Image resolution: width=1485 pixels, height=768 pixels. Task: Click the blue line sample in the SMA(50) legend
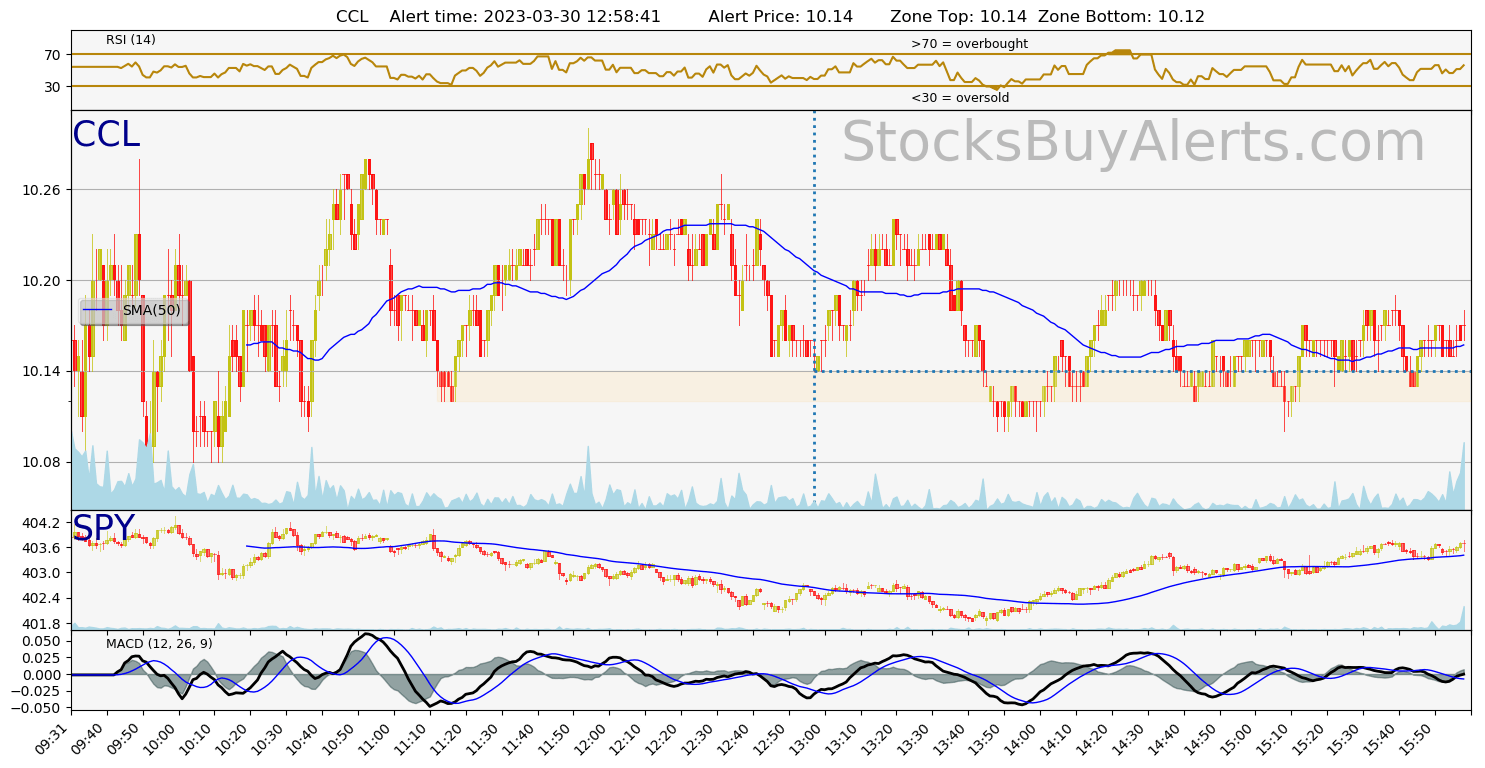[x=98, y=311]
